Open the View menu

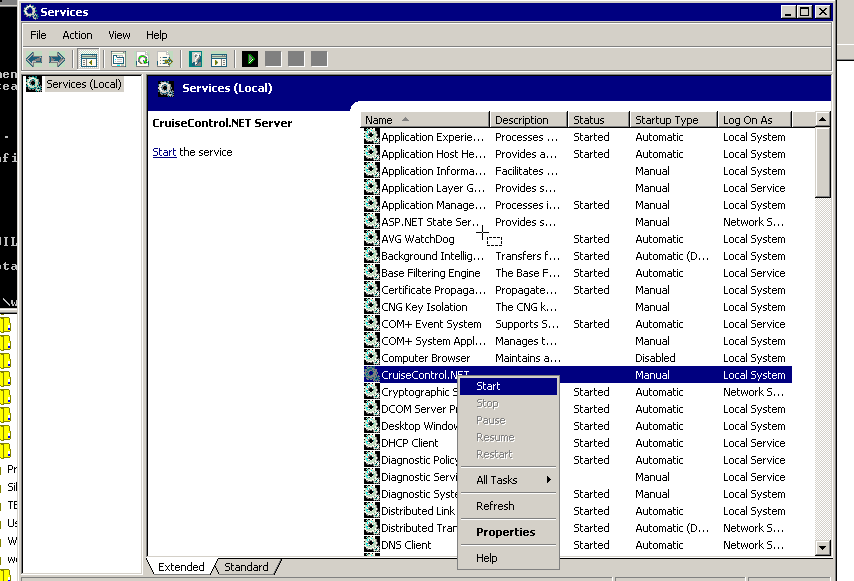[119, 35]
